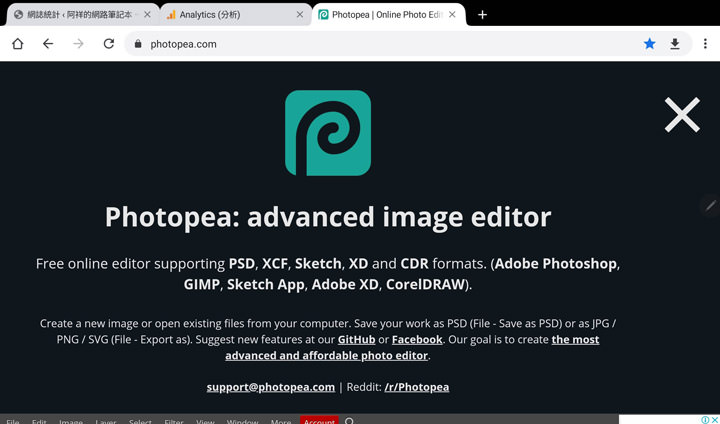Click the browser home icon
This screenshot has height=424, width=720.
point(17,44)
